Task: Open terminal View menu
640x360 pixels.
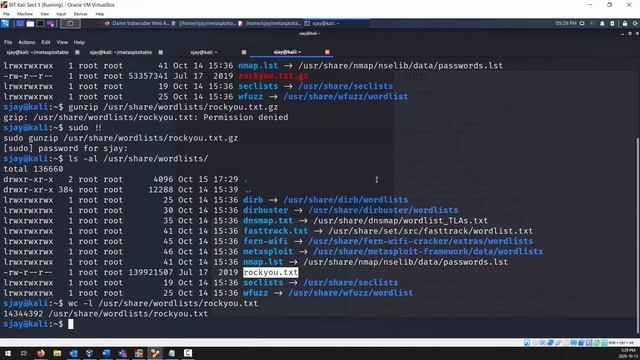Action: (62, 42)
